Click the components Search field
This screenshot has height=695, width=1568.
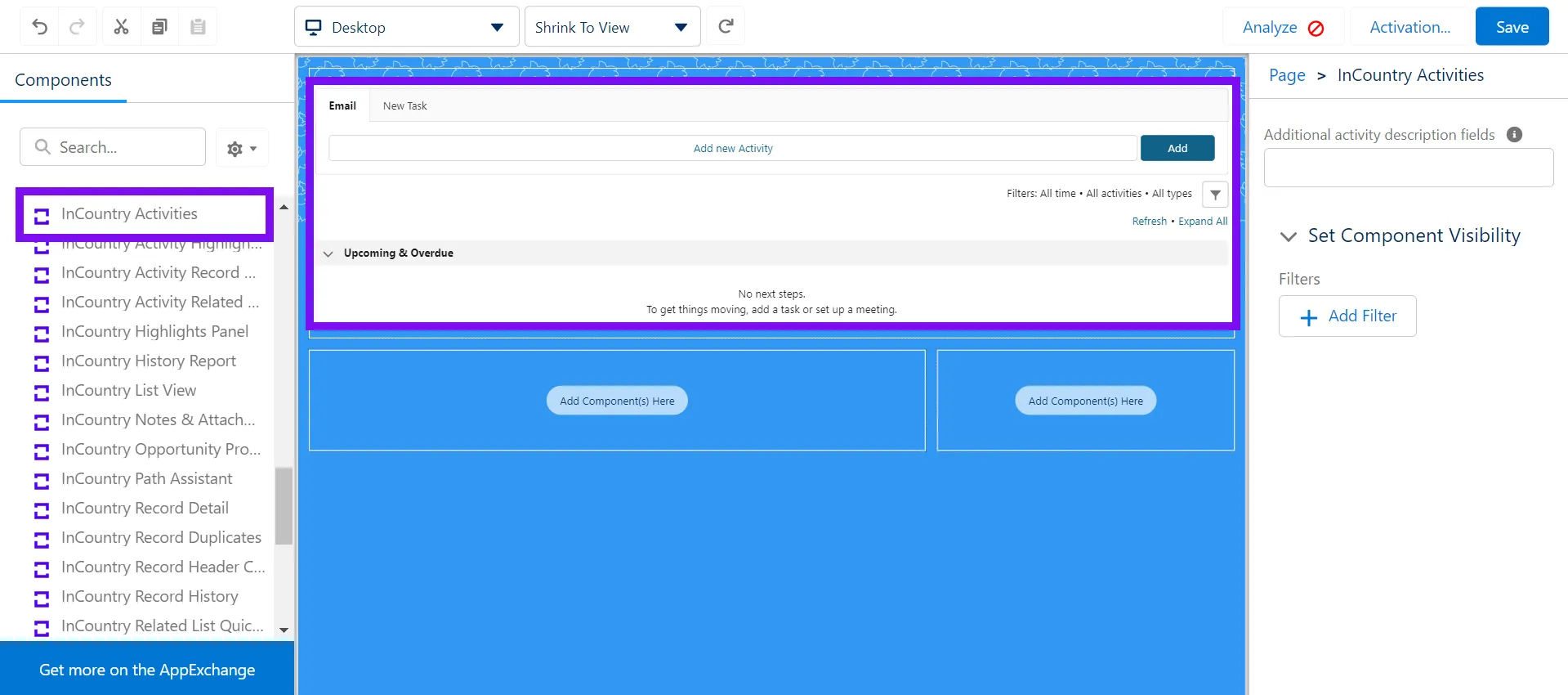pos(113,147)
